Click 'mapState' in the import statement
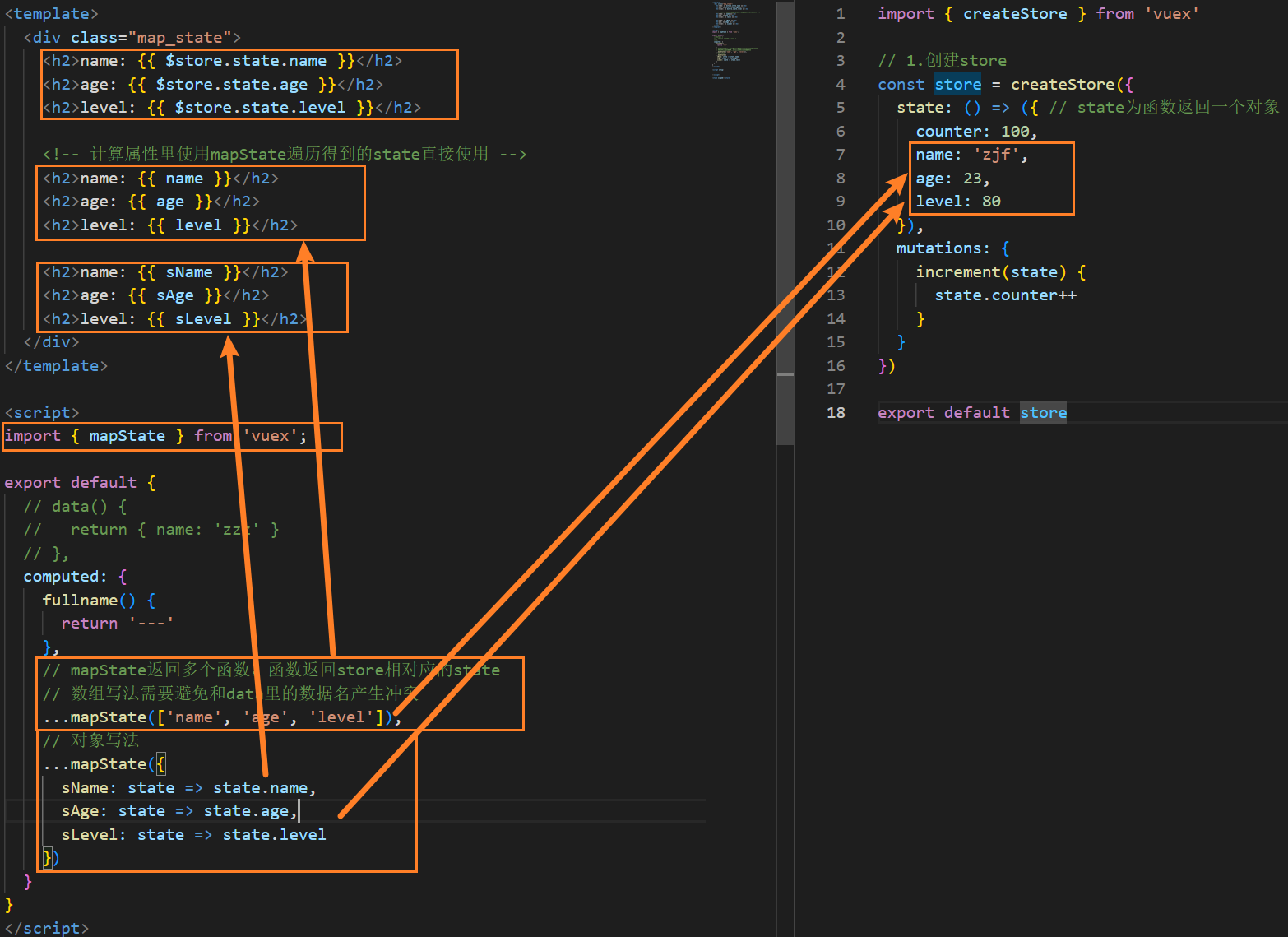The width and height of the screenshot is (1288, 937). (127, 436)
